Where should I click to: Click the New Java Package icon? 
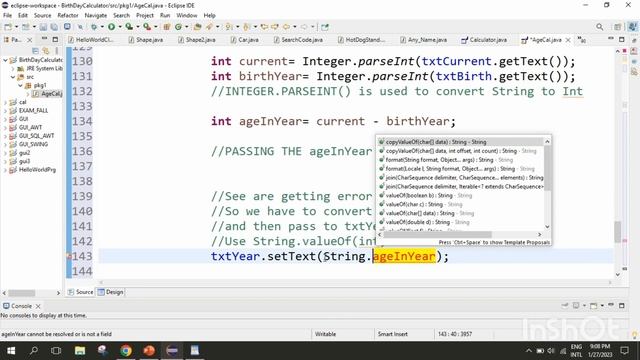(x=167, y=27)
